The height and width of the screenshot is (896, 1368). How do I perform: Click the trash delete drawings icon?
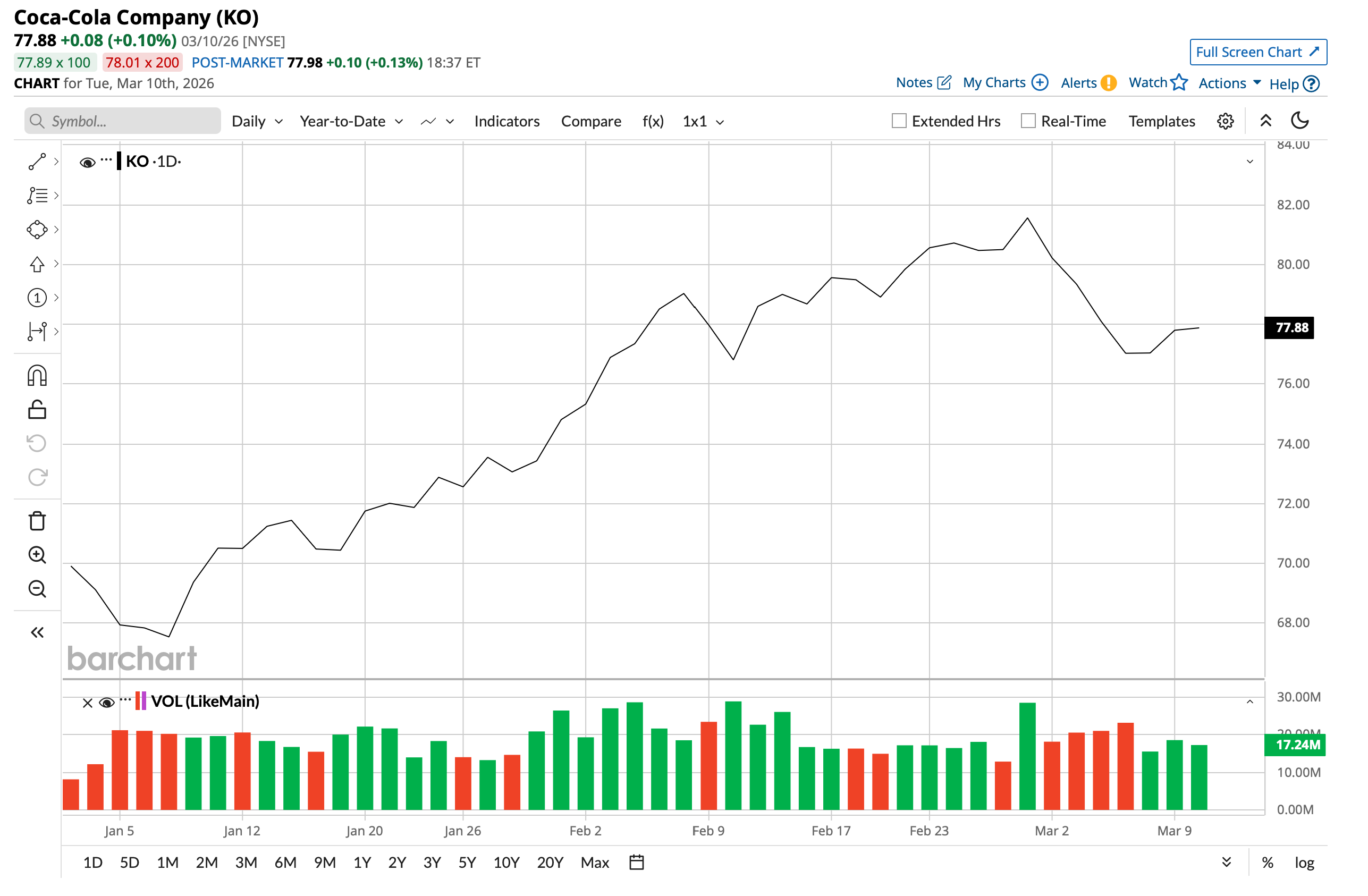click(37, 522)
